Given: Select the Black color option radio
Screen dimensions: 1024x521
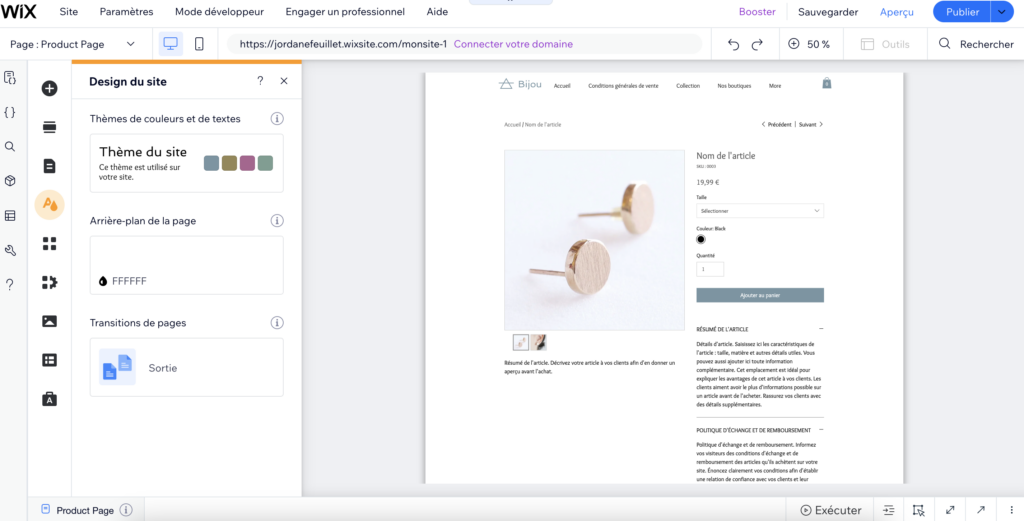Looking at the screenshot, I should pos(701,239).
